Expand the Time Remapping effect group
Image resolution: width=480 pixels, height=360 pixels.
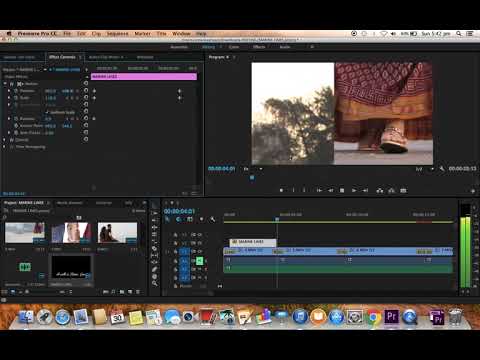[x=5, y=147]
